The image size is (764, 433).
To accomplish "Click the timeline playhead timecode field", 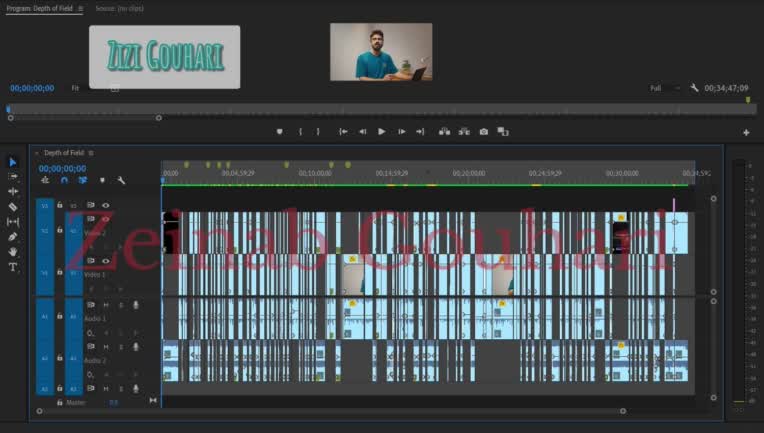I will [x=62, y=169].
